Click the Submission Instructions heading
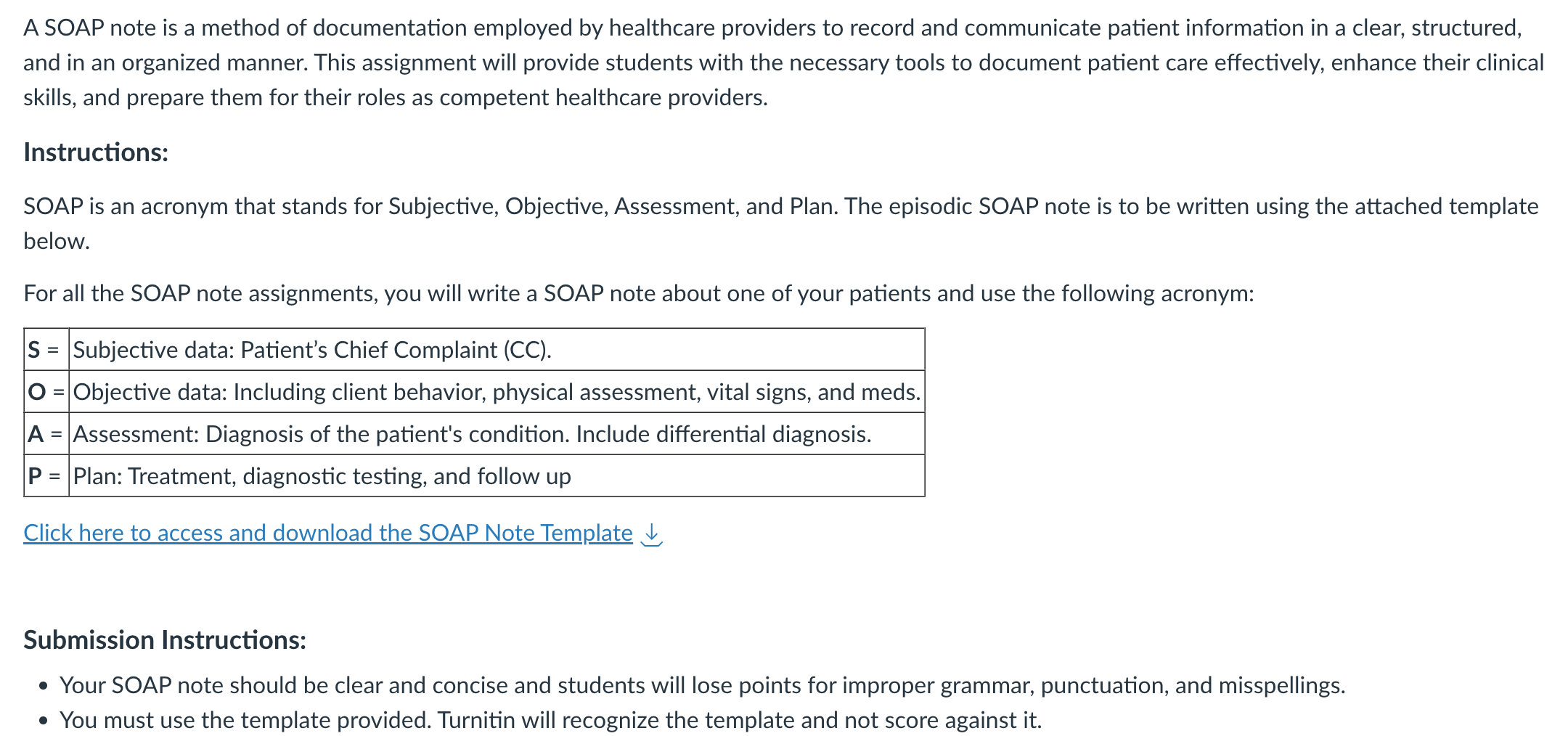 [x=165, y=640]
